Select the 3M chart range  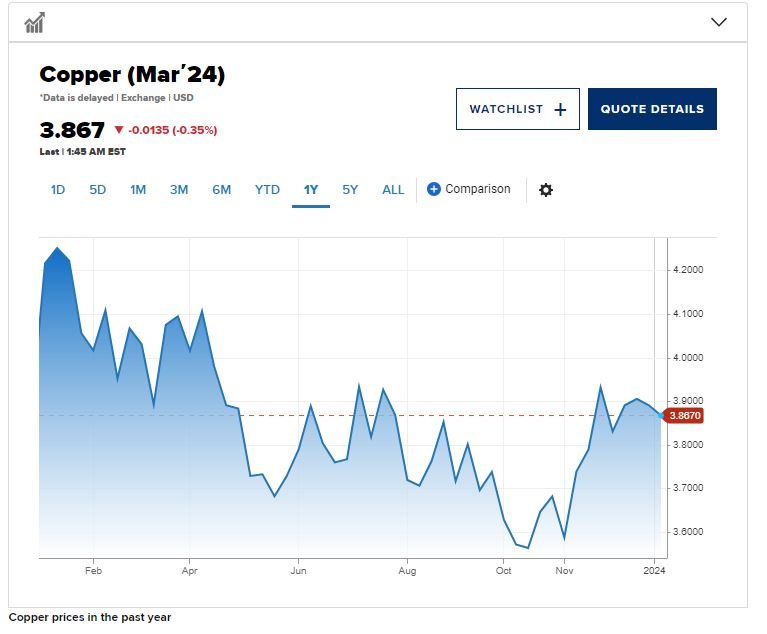point(179,189)
